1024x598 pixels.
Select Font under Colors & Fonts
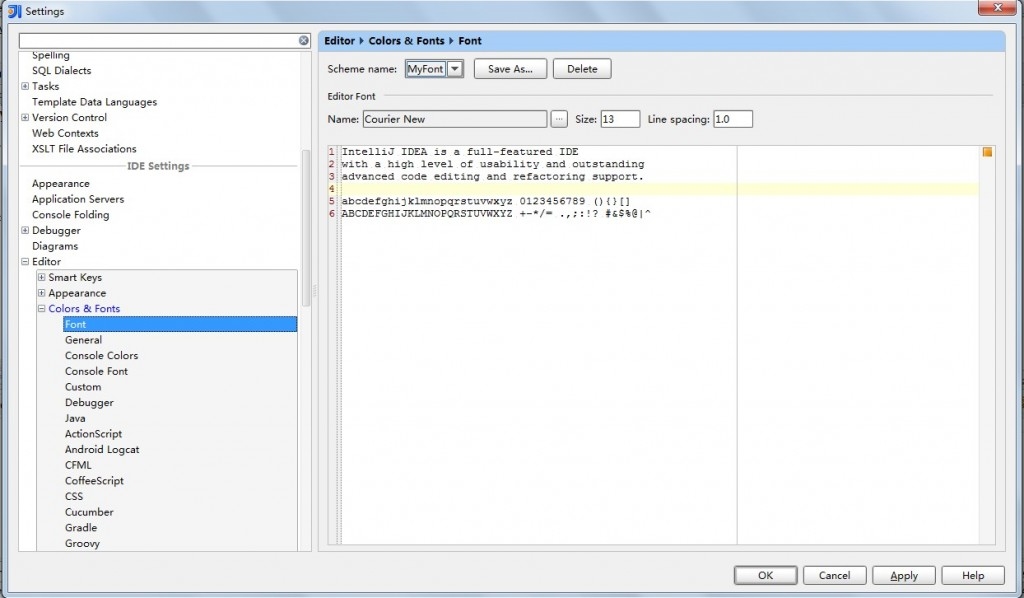[180, 324]
